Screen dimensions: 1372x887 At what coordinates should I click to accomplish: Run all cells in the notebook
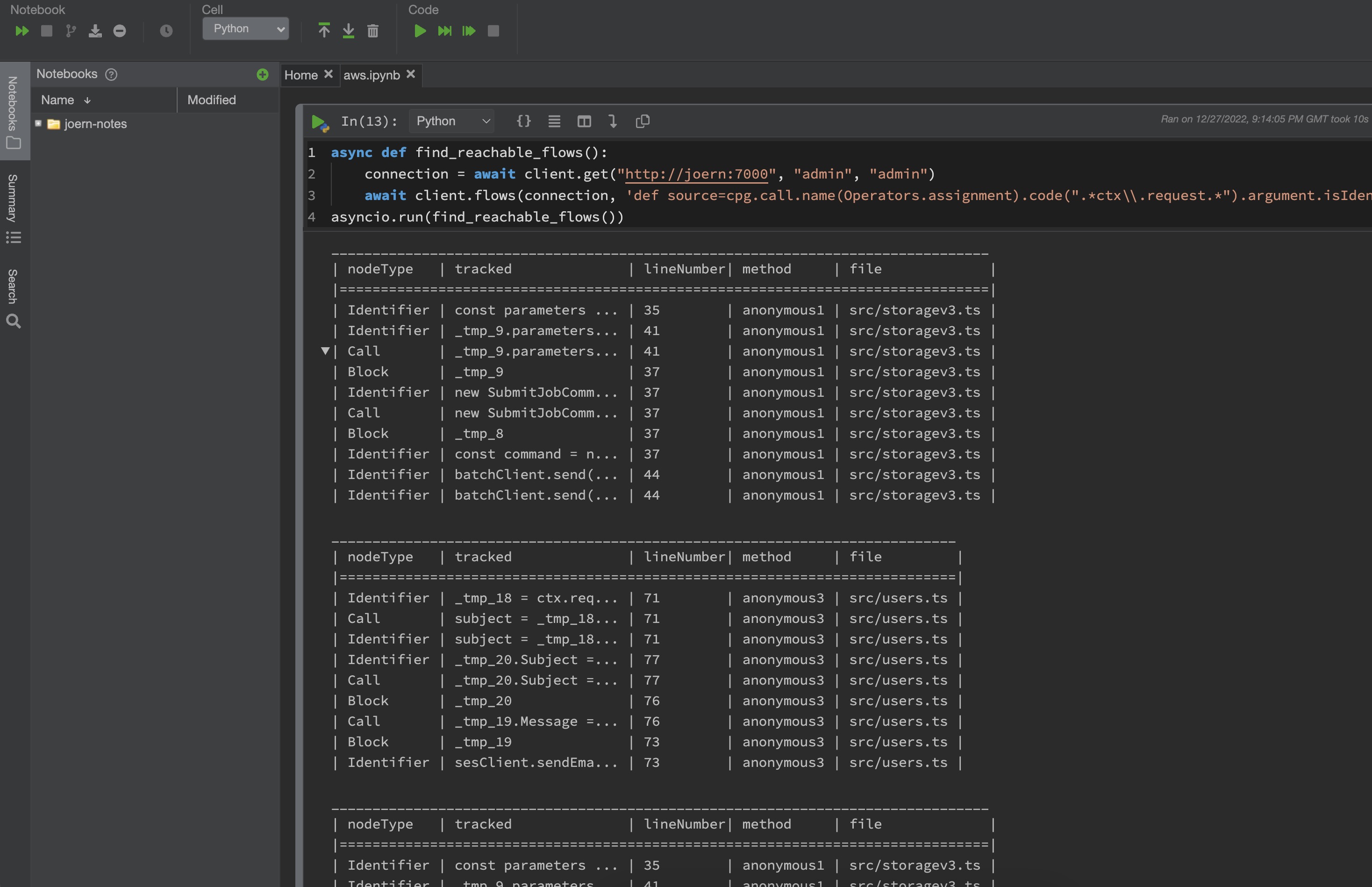22,31
